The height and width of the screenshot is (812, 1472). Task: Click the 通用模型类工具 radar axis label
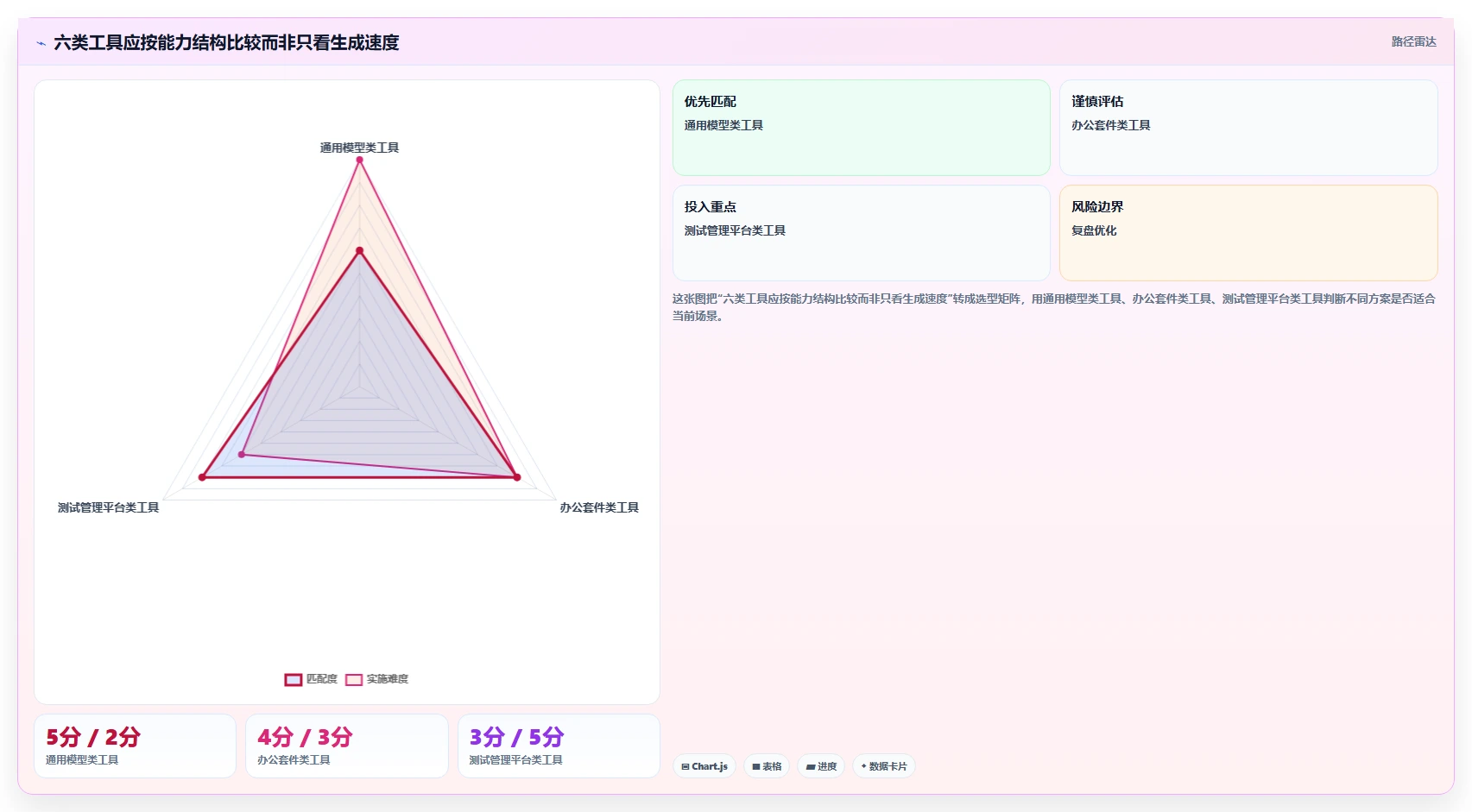[x=359, y=148]
